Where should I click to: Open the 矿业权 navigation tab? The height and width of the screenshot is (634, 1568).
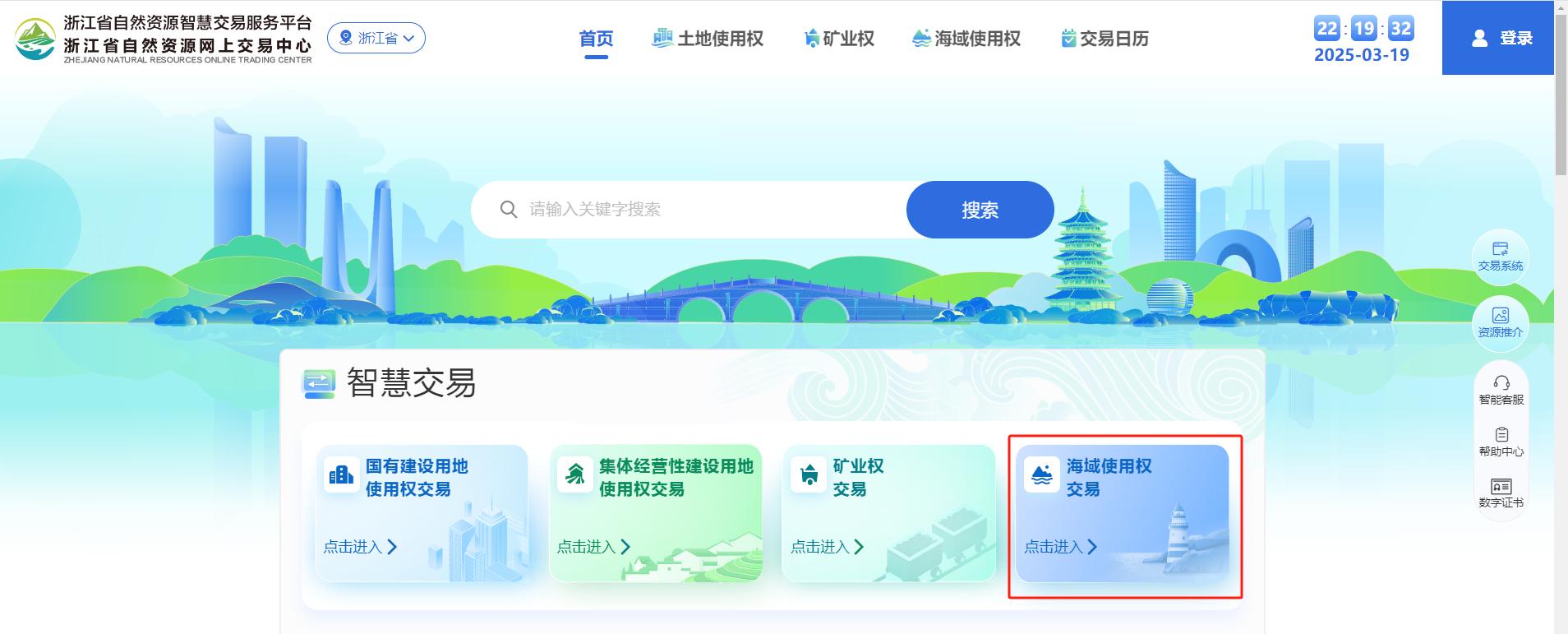pos(838,39)
